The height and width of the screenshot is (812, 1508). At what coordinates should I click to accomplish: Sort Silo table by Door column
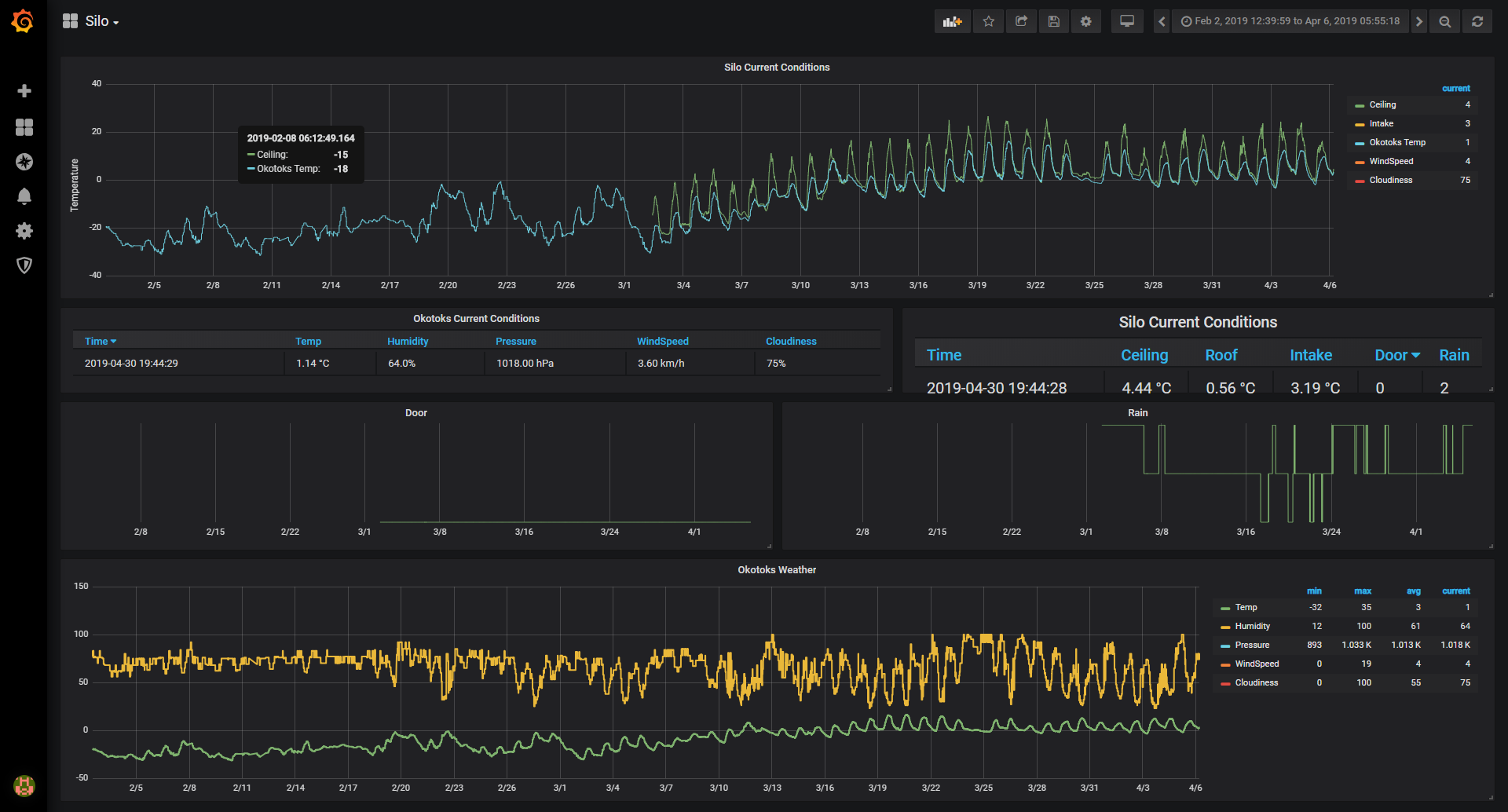[1396, 355]
